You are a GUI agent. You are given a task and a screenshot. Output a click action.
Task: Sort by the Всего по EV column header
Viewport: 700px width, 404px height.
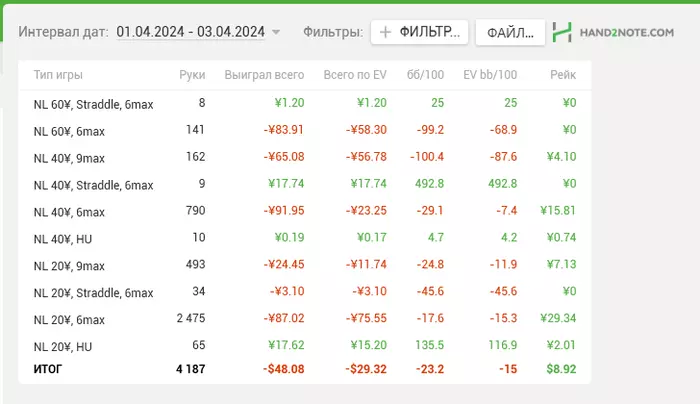[x=355, y=75]
